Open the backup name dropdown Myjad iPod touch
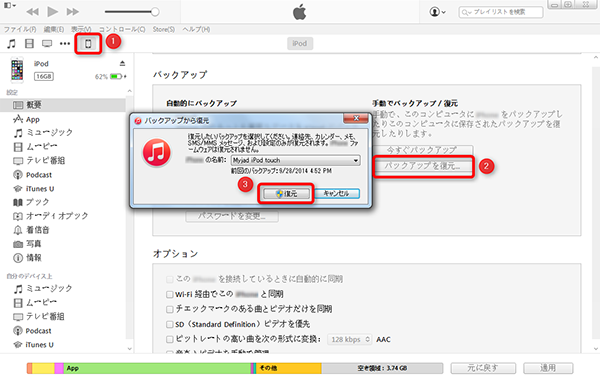The width and height of the screenshot is (600, 383). pyautogui.click(x=296, y=160)
